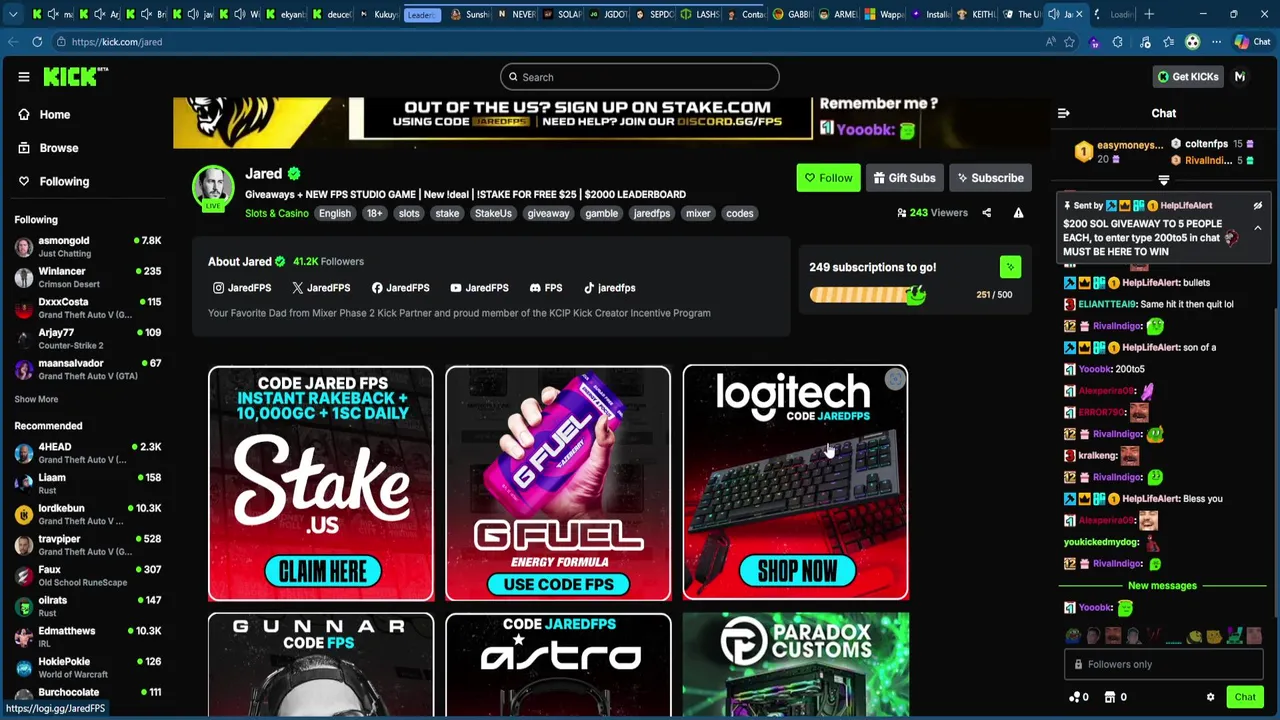
Task: Open JaredFPS Facebook link
Action: coord(400,288)
